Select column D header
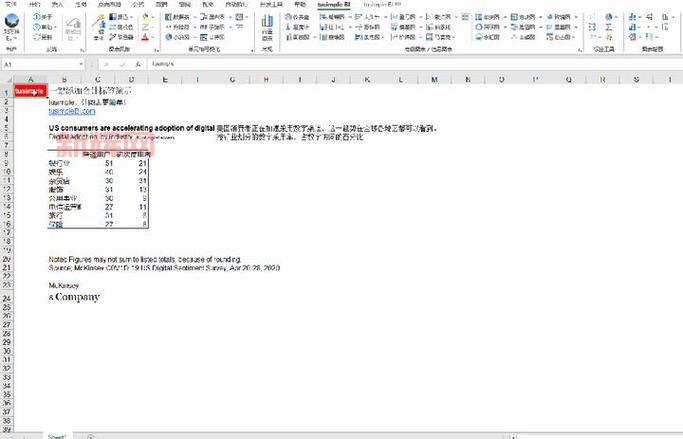Screen dimensions: 683x439 pyautogui.click(x=131, y=78)
